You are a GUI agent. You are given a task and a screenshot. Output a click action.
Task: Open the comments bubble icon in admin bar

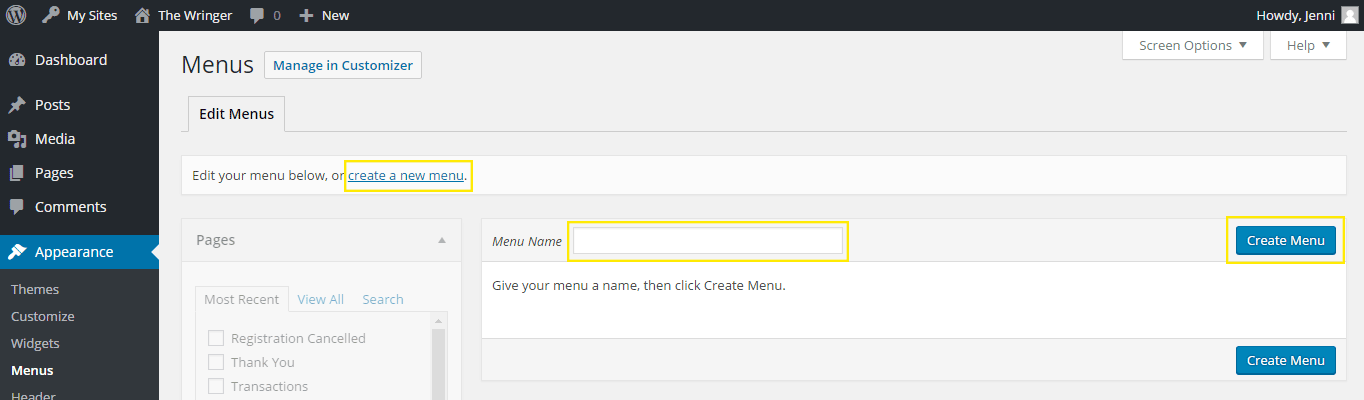(257, 16)
